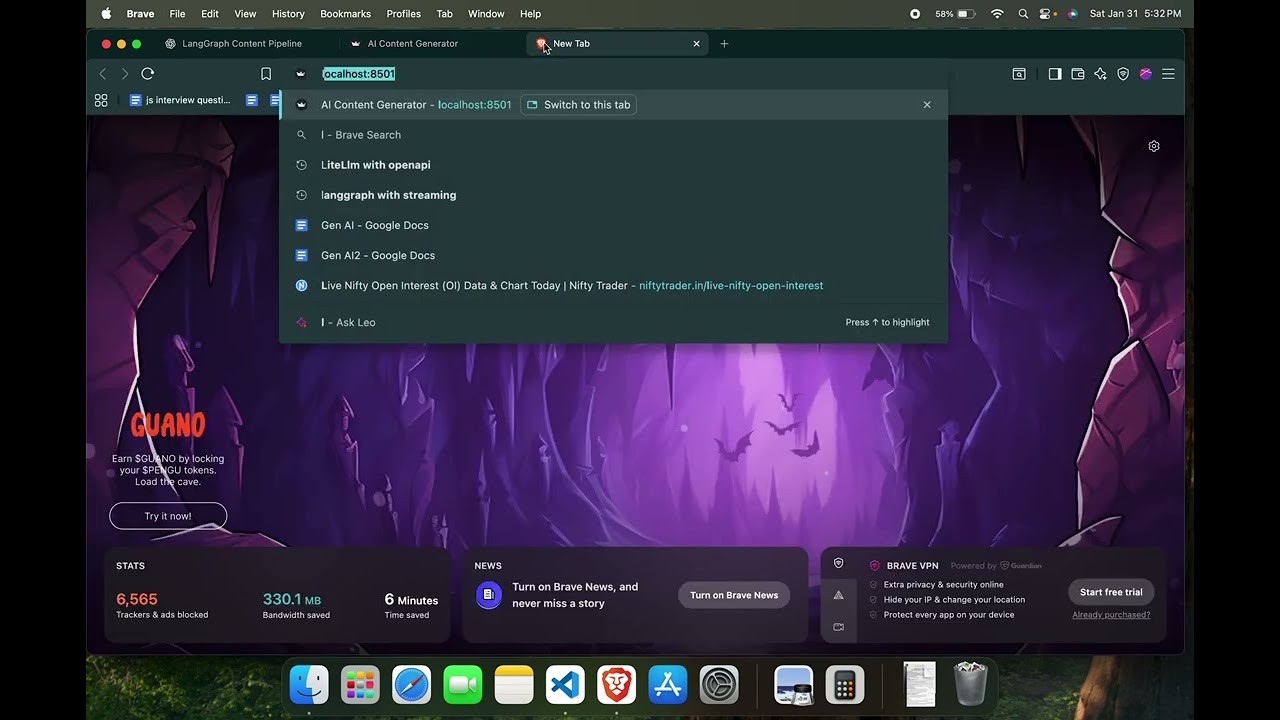Switch to the LangGraph Content Pipeline tab

tap(240, 44)
